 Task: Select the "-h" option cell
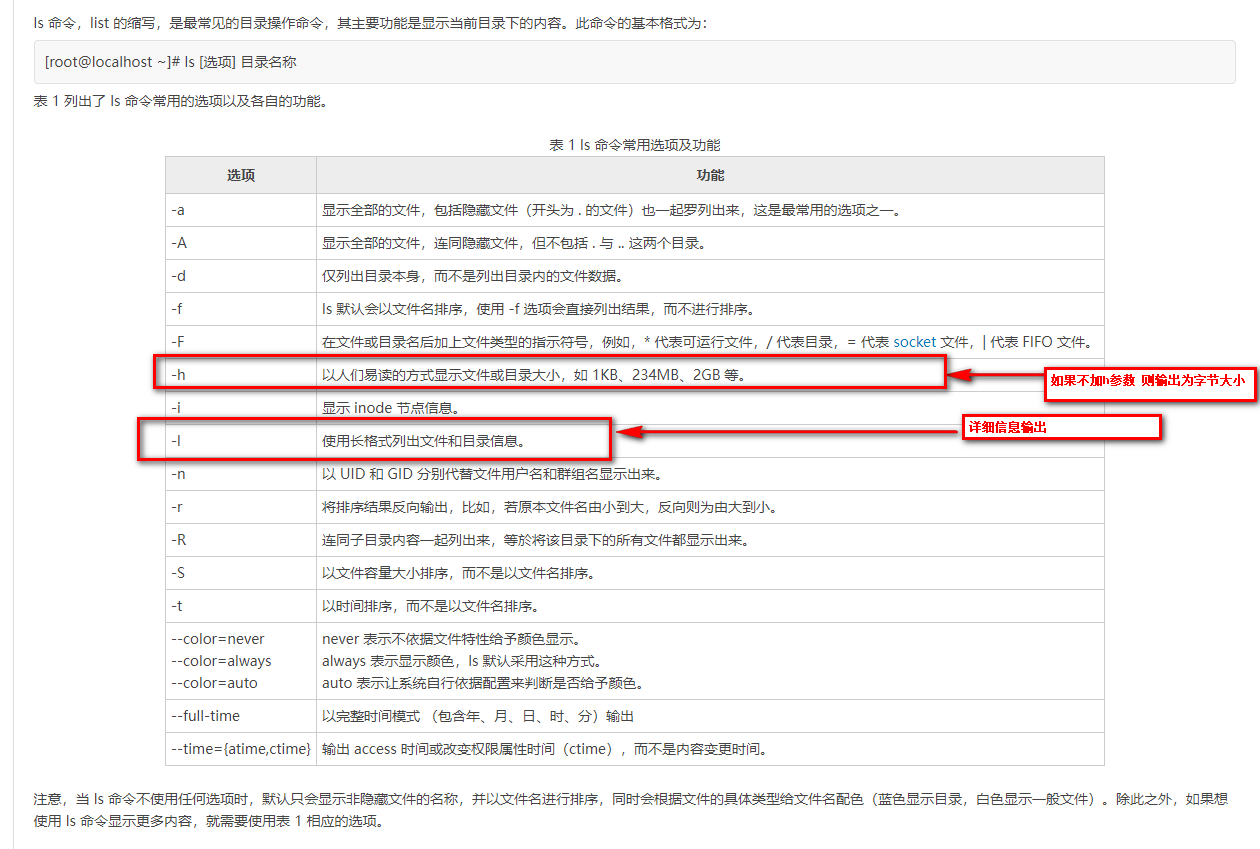(241, 375)
